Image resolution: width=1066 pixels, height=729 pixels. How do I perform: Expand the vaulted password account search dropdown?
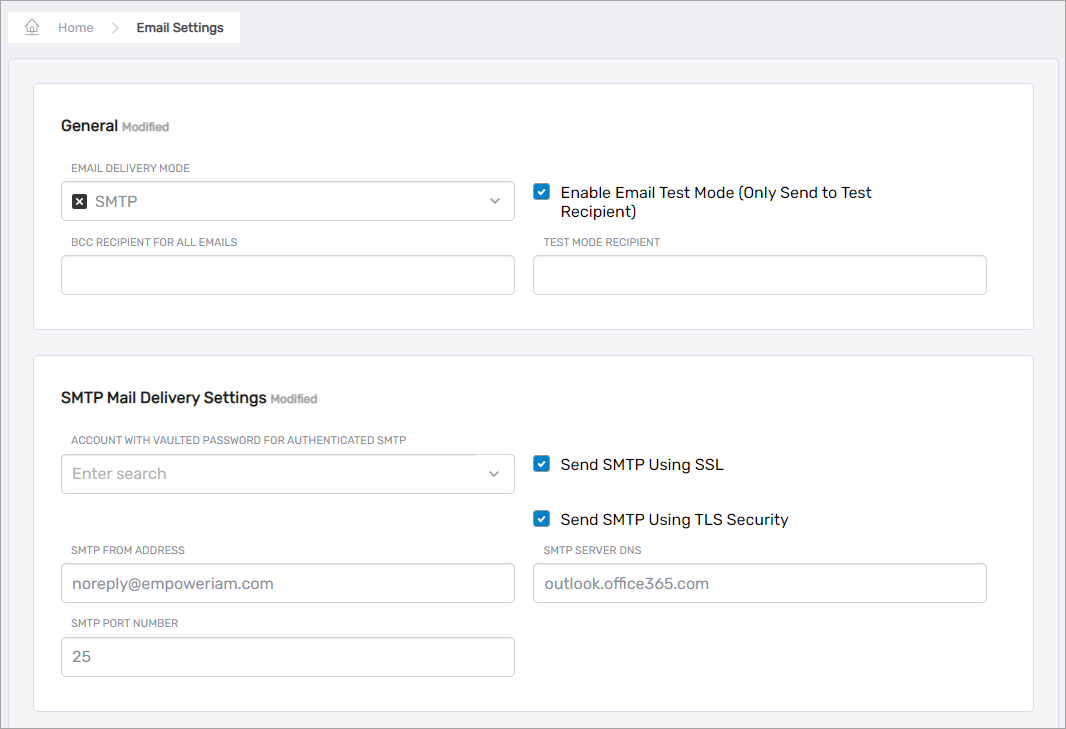[494, 473]
